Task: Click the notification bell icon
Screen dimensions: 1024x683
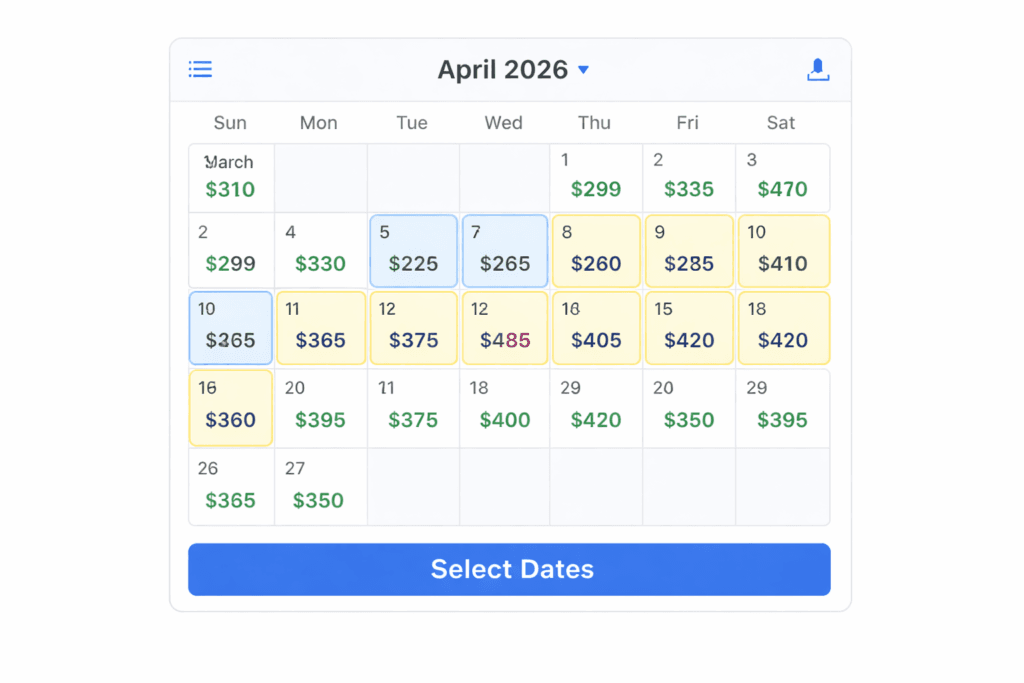Action: click(x=818, y=69)
